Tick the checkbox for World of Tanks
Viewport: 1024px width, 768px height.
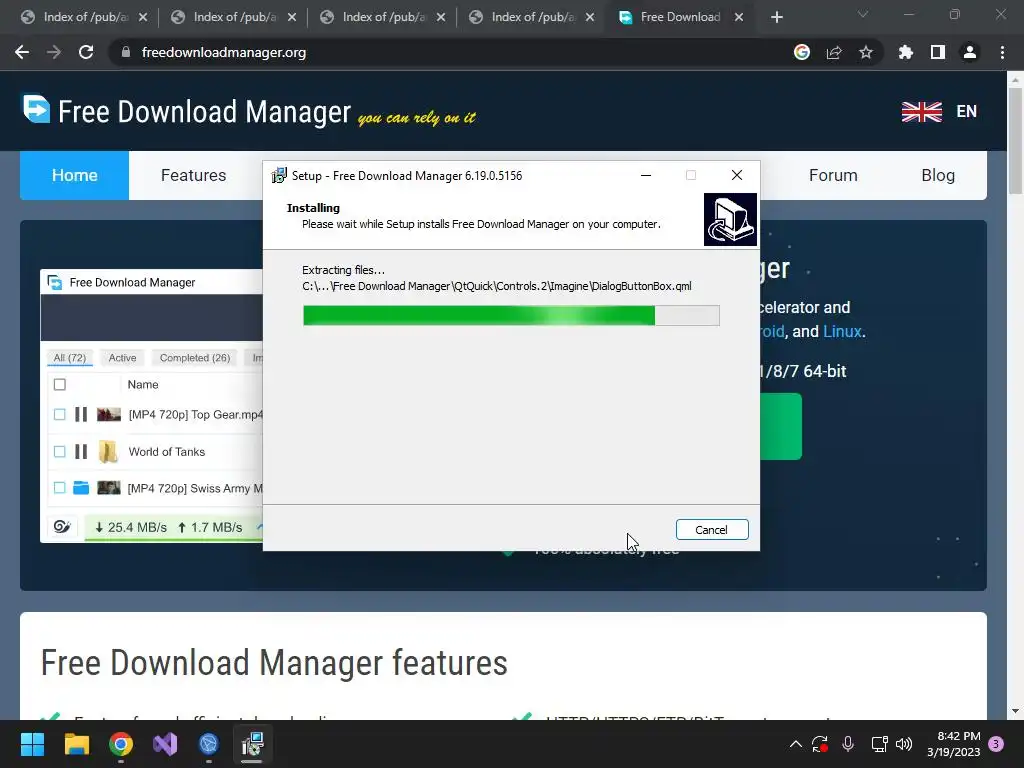click(x=59, y=451)
